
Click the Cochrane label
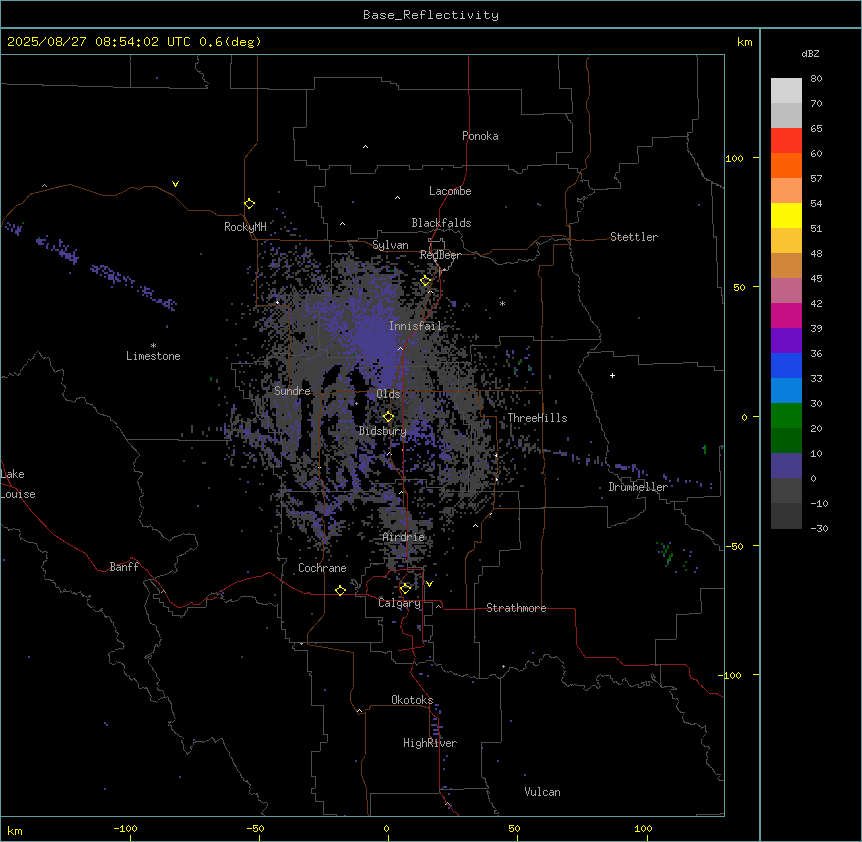click(x=322, y=568)
